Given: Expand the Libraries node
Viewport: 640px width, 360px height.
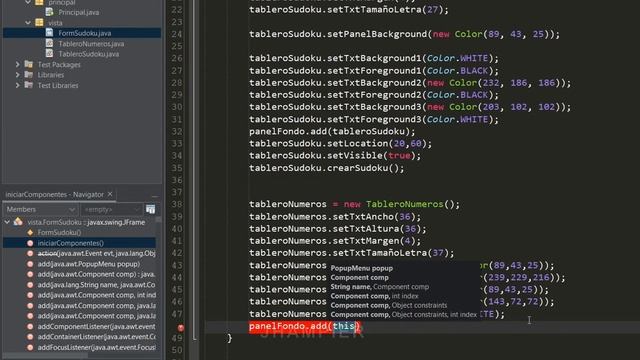Looking at the screenshot, I should (x=18, y=75).
